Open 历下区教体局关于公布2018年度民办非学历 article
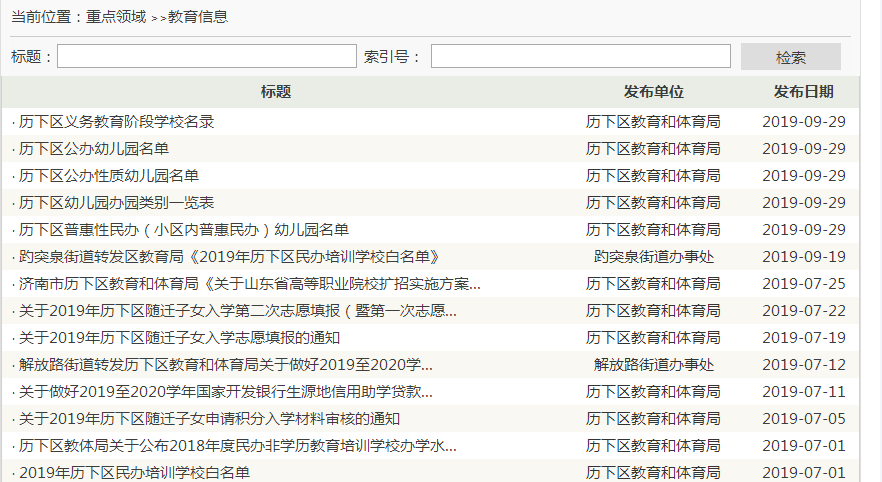The width and height of the screenshot is (882, 482). [x=238, y=445]
